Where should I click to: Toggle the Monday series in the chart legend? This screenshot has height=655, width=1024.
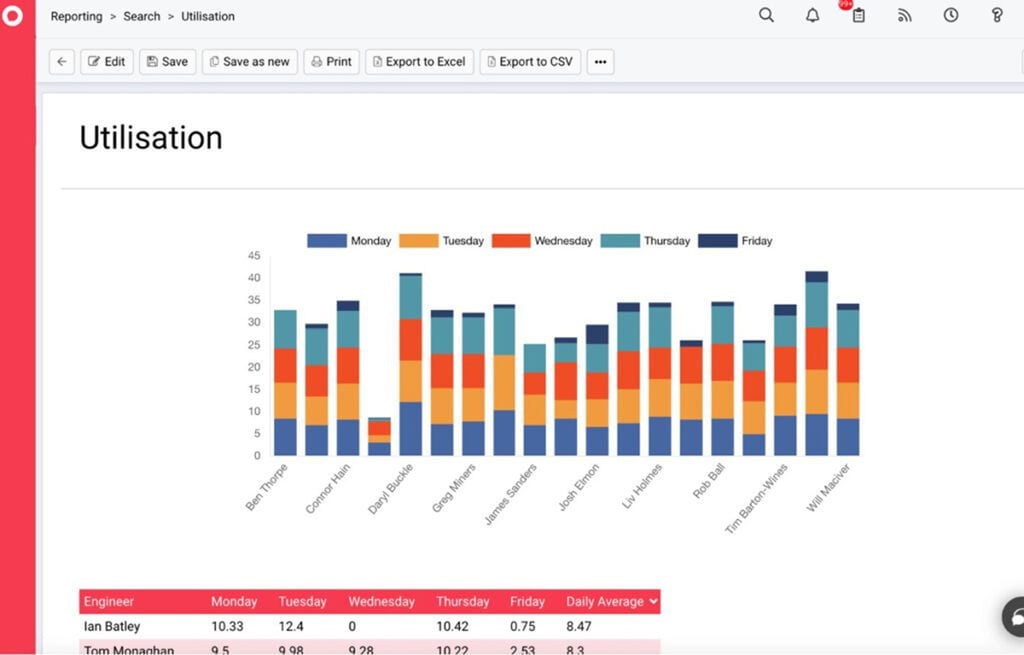coord(371,241)
